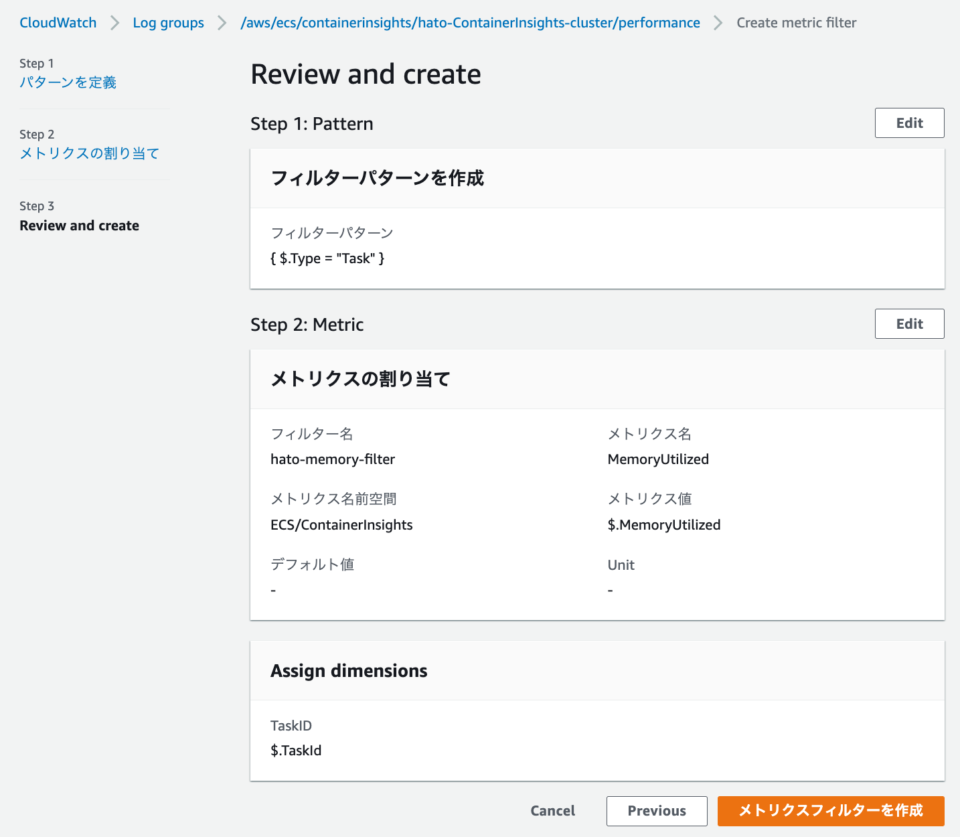Open the CloudWatch breadcrumb link
This screenshot has height=837, width=960.
point(57,22)
